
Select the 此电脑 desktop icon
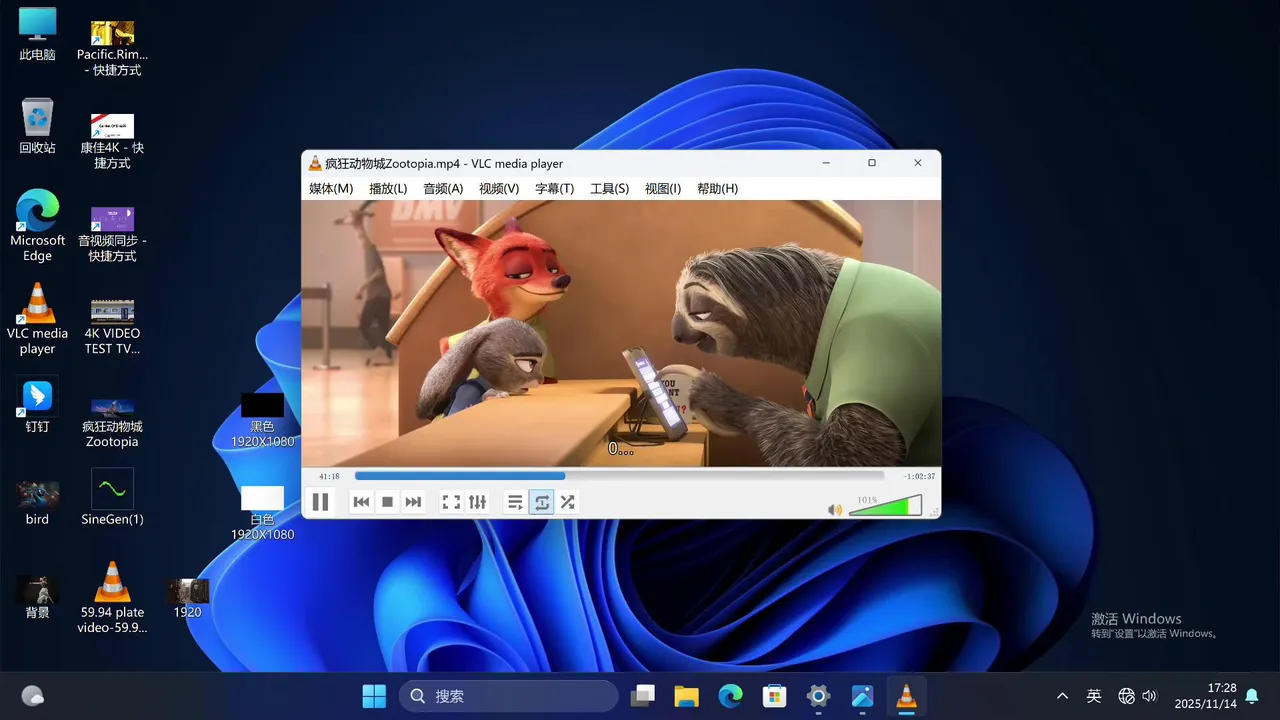37,35
